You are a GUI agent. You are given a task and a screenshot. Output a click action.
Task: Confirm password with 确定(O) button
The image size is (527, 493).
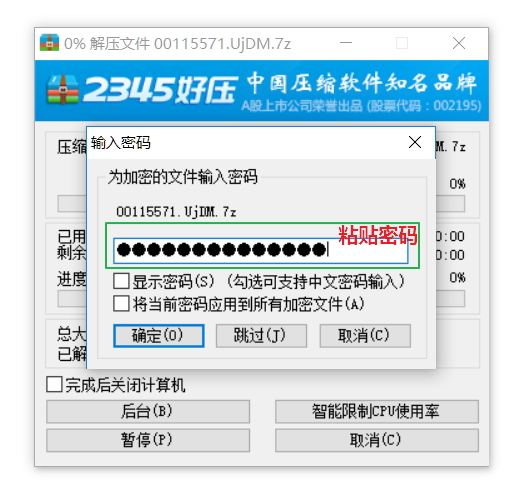click(159, 335)
